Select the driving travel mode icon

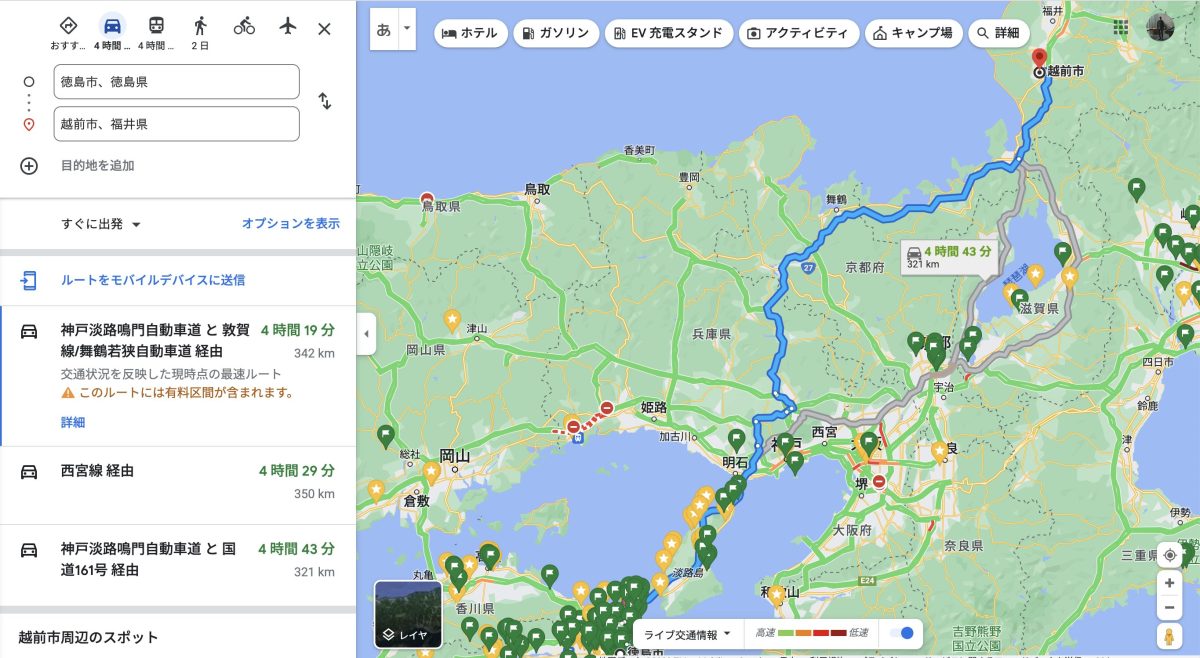pos(112,27)
